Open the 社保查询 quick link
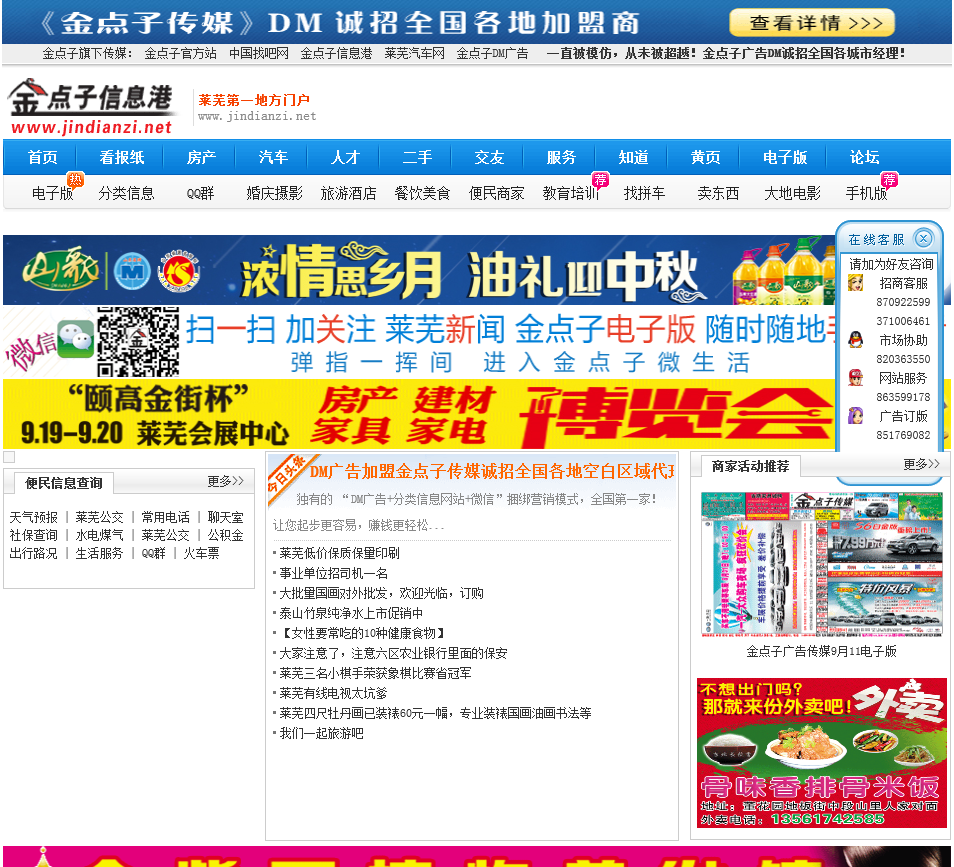Viewport: 954px width, 867px height. pos(33,535)
